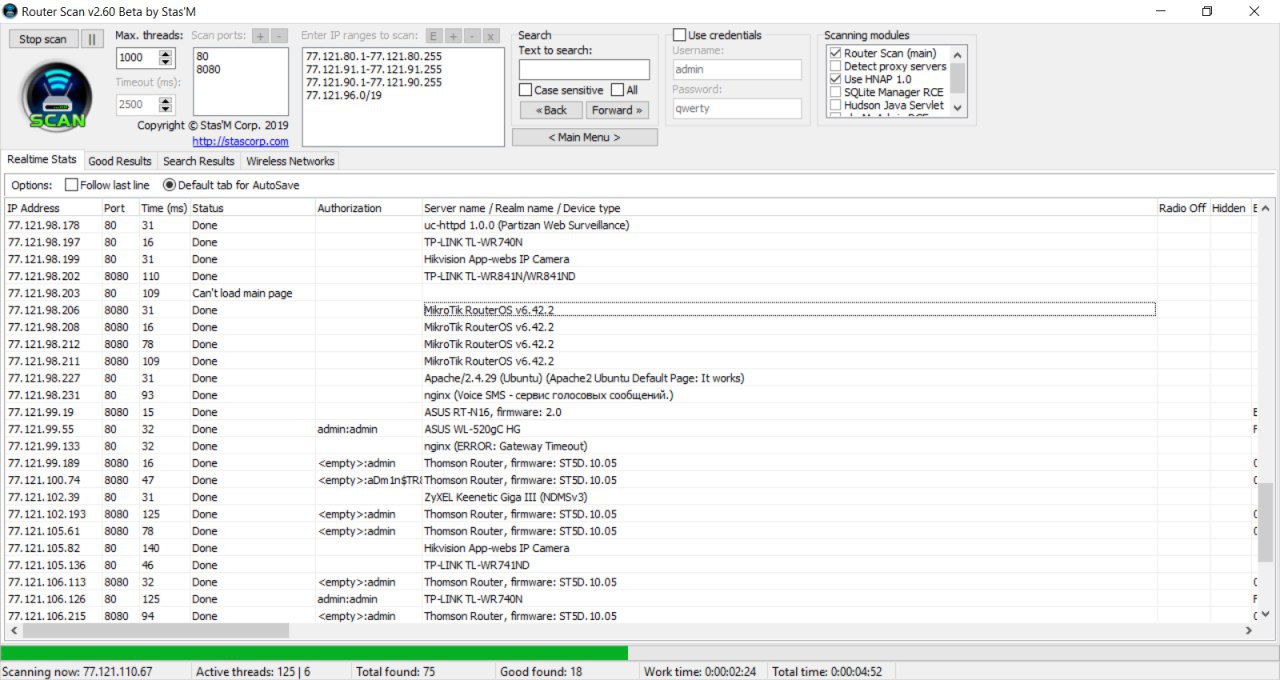
Task: Click the Router Scan title bar icon
Action: pos(10,11)
